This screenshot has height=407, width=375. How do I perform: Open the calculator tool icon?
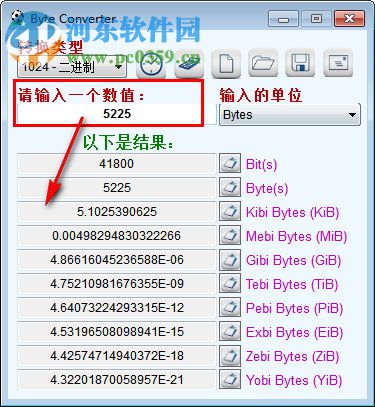tap(189, 64)
